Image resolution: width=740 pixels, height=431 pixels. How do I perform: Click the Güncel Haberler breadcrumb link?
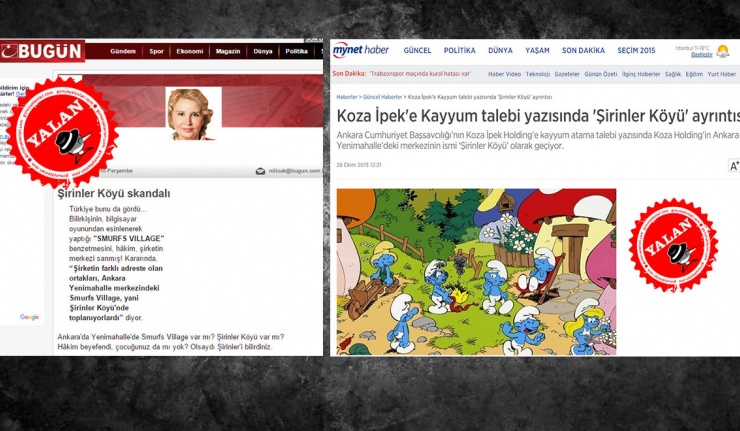[x=383, y=97]
